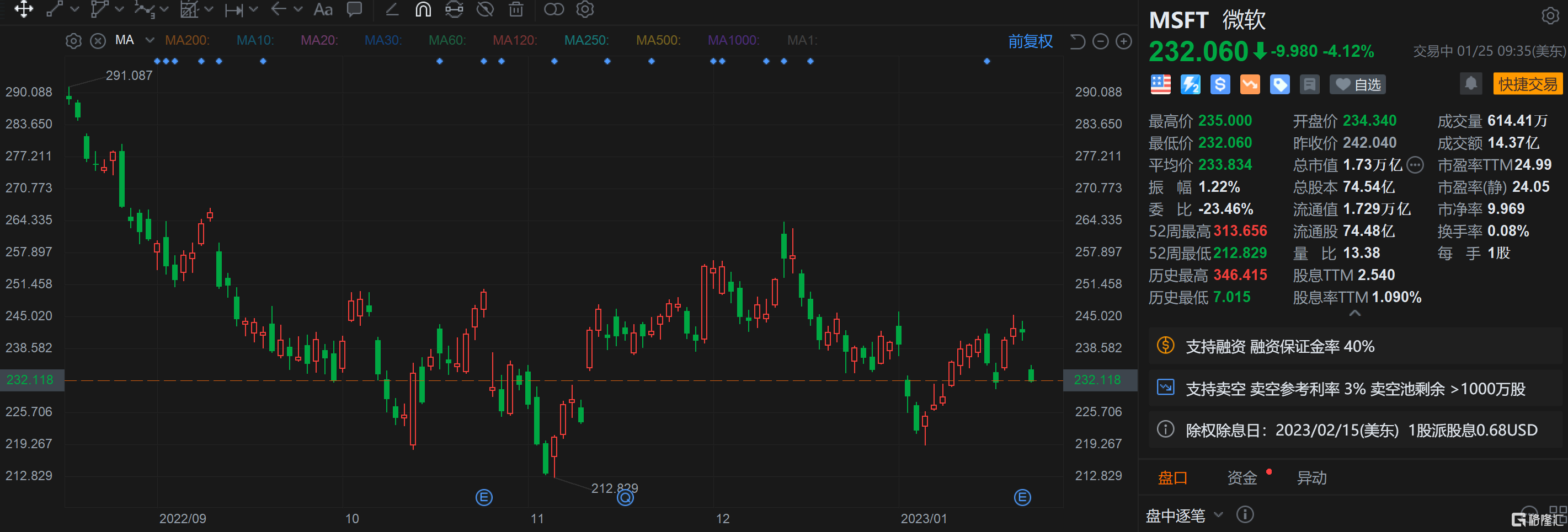The image size is (1568, 532).
Task: Add MSFT to watchlist via 自选
Action: pos(1358,84)
